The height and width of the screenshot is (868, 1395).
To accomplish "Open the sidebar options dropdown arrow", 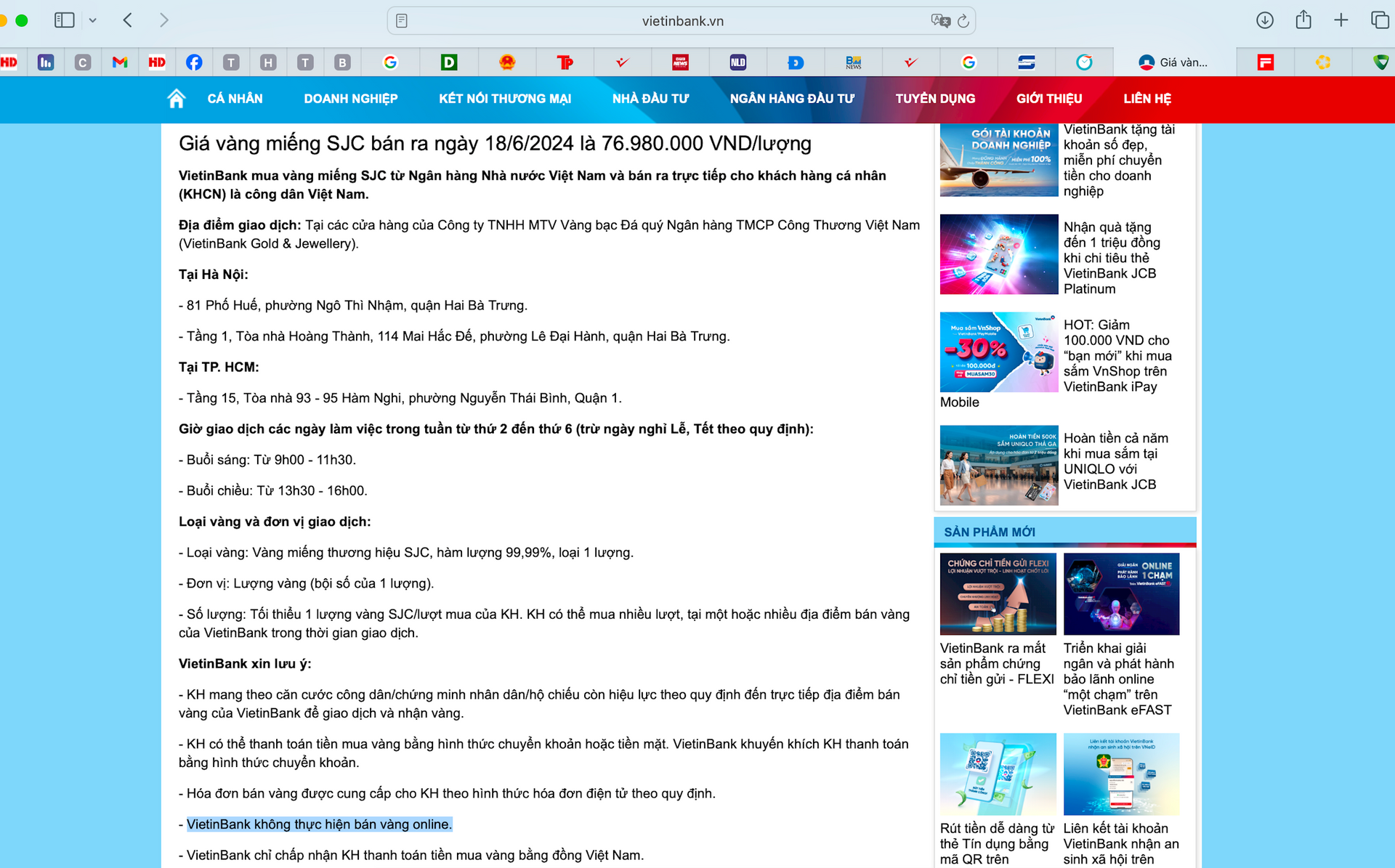I will pos(93,20).
